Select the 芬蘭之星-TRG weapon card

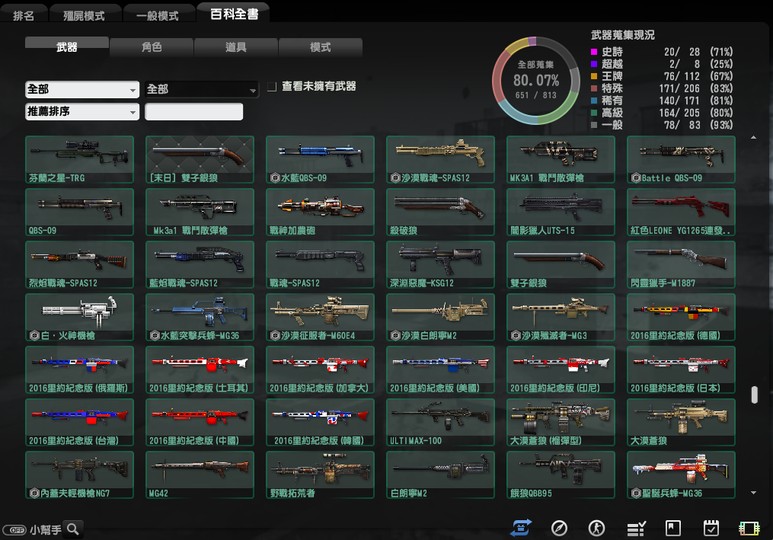tap(81, 160)
